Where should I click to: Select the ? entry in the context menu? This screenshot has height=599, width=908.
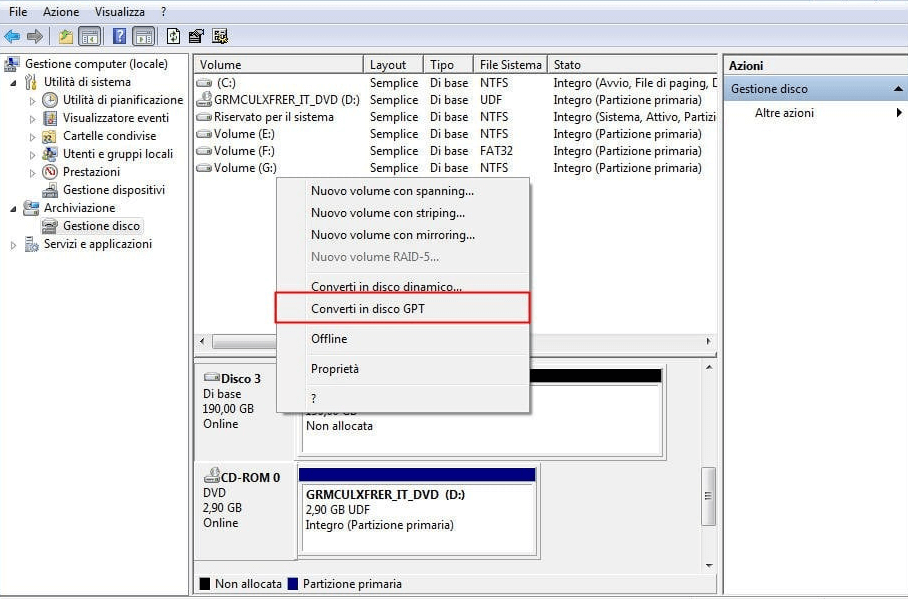pyautogui.click(x=402, y=398)
